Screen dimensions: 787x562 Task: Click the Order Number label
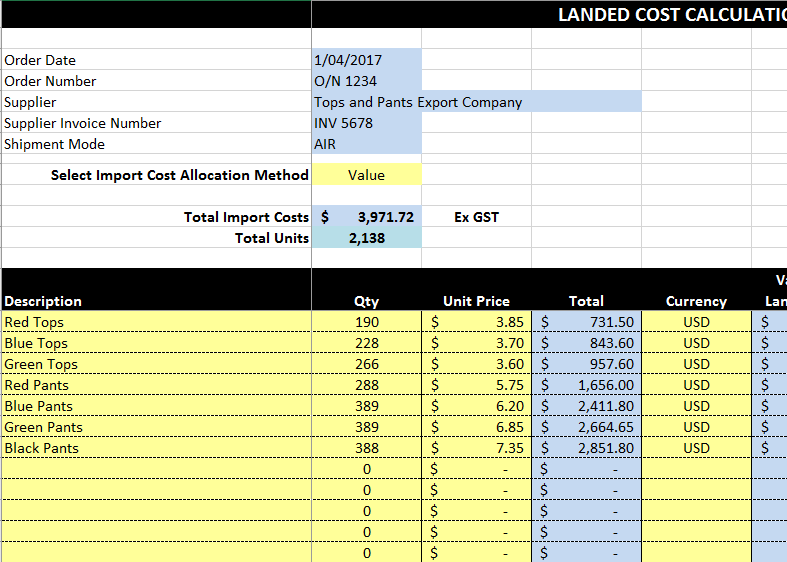[x=50, y=81]
